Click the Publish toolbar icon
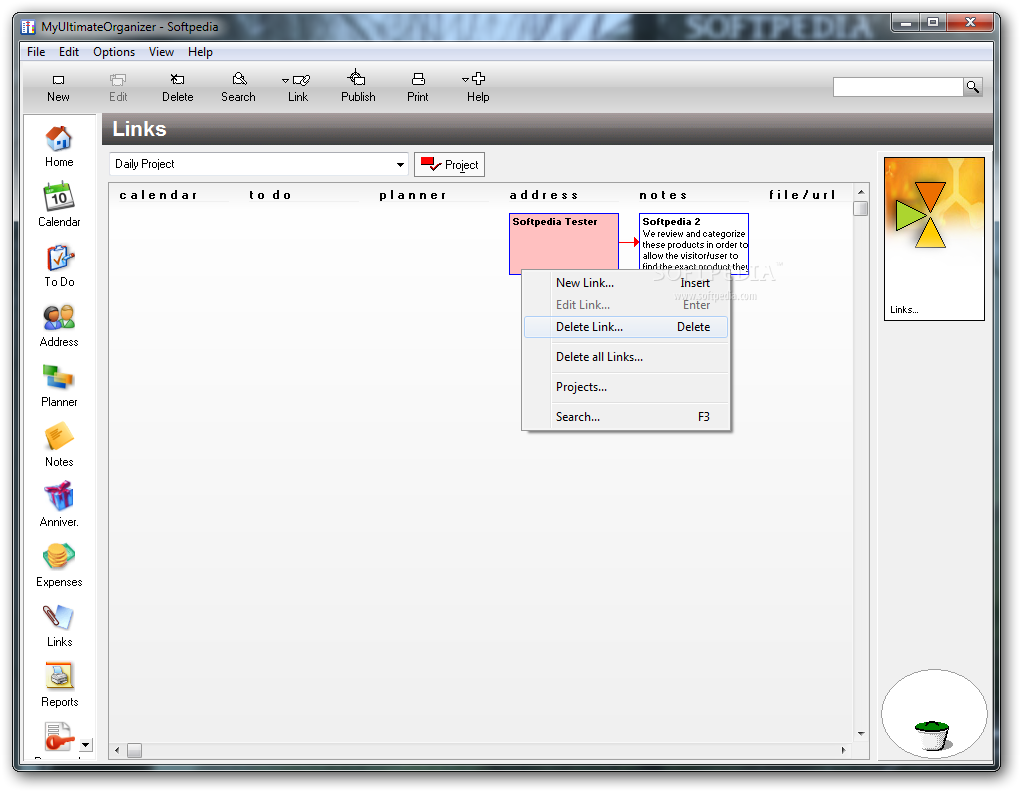The image size is (1021, 792). pos(357,87)
